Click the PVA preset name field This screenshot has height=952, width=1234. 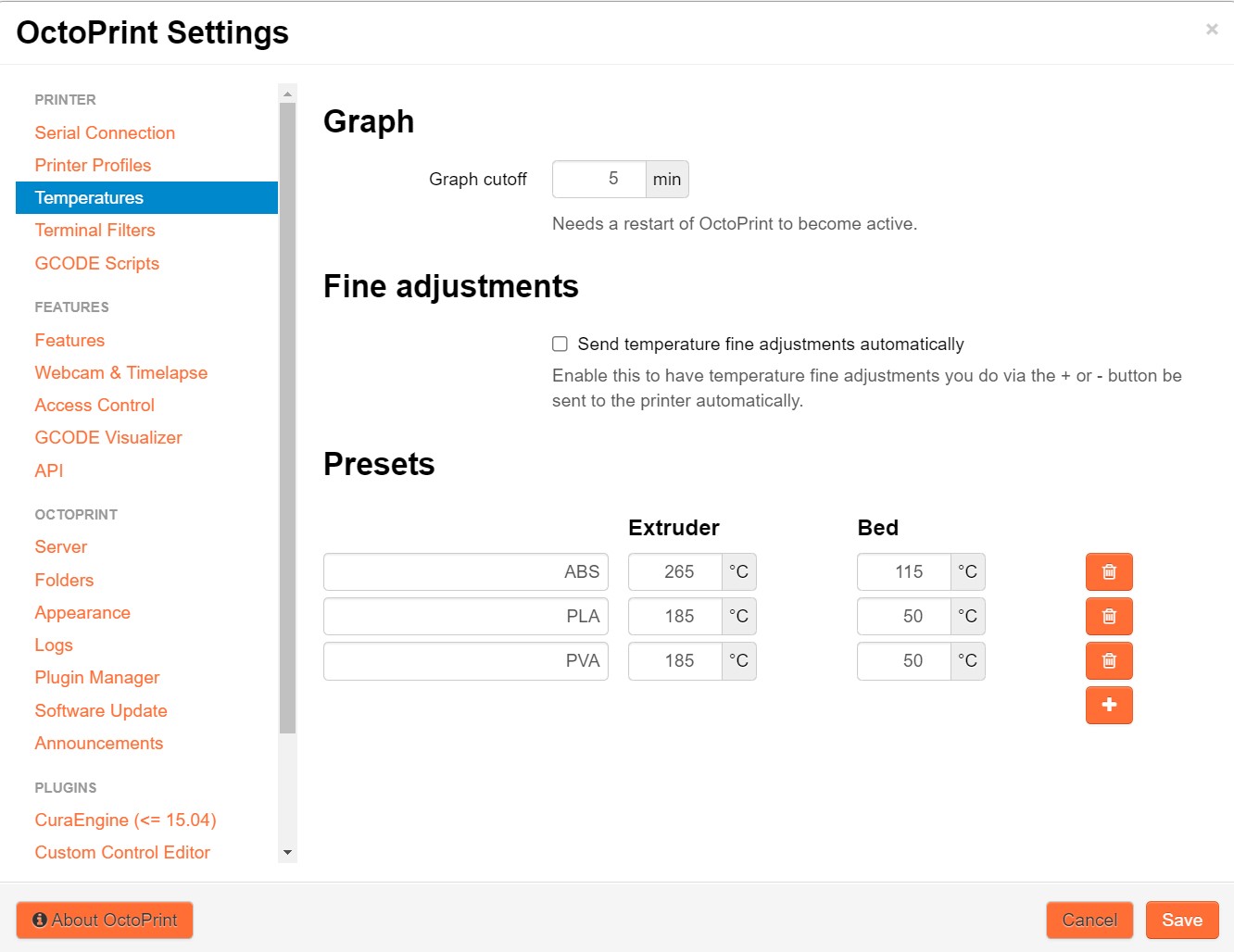click(x=465, y=661)
